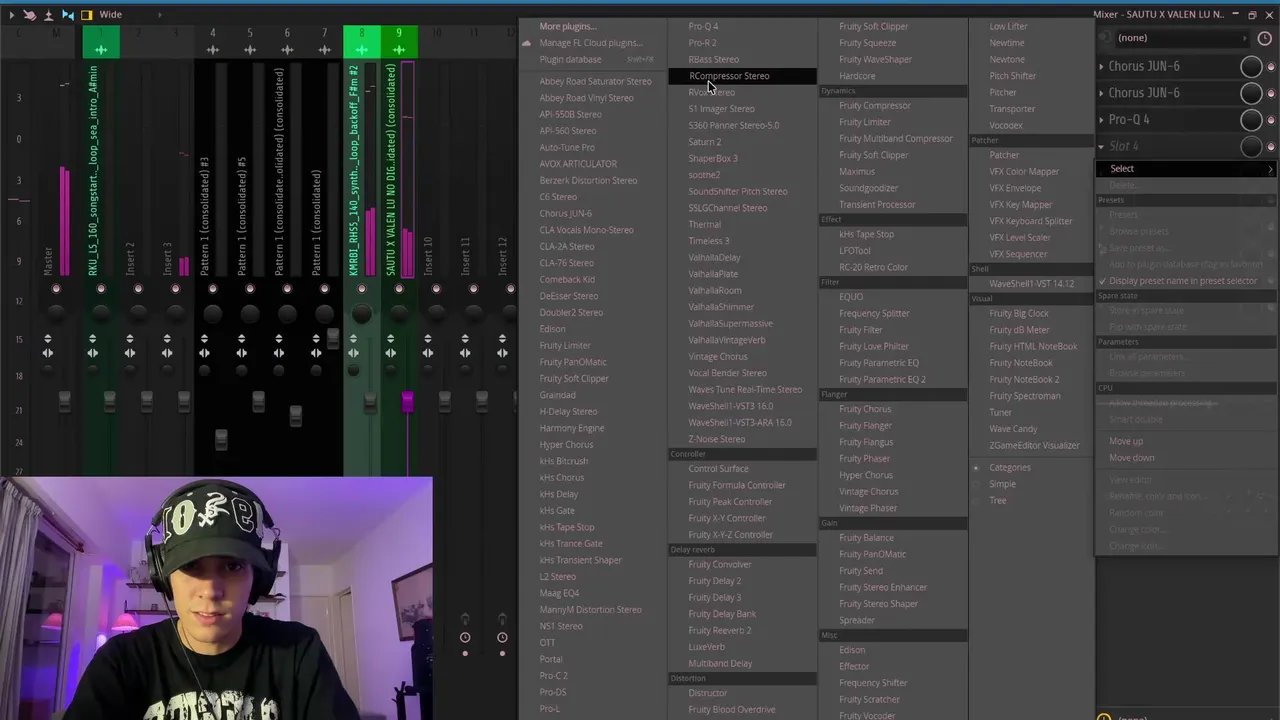The image size is (1280, 720).
Task: Select Simple view radio option
Action: pyautogui.click(x=1002, y=484)
